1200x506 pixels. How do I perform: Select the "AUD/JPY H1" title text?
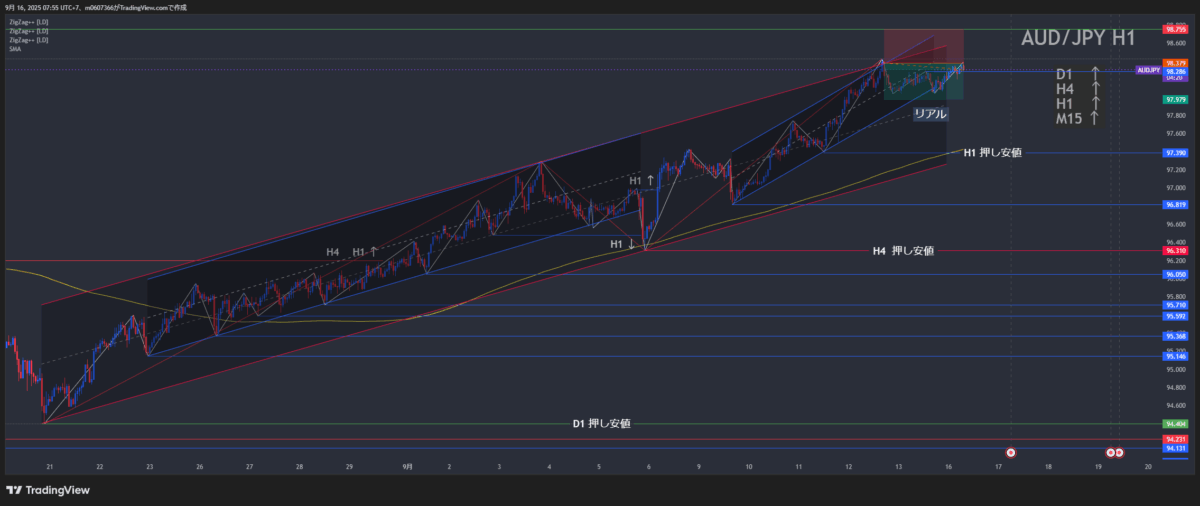click(1077, 39)
